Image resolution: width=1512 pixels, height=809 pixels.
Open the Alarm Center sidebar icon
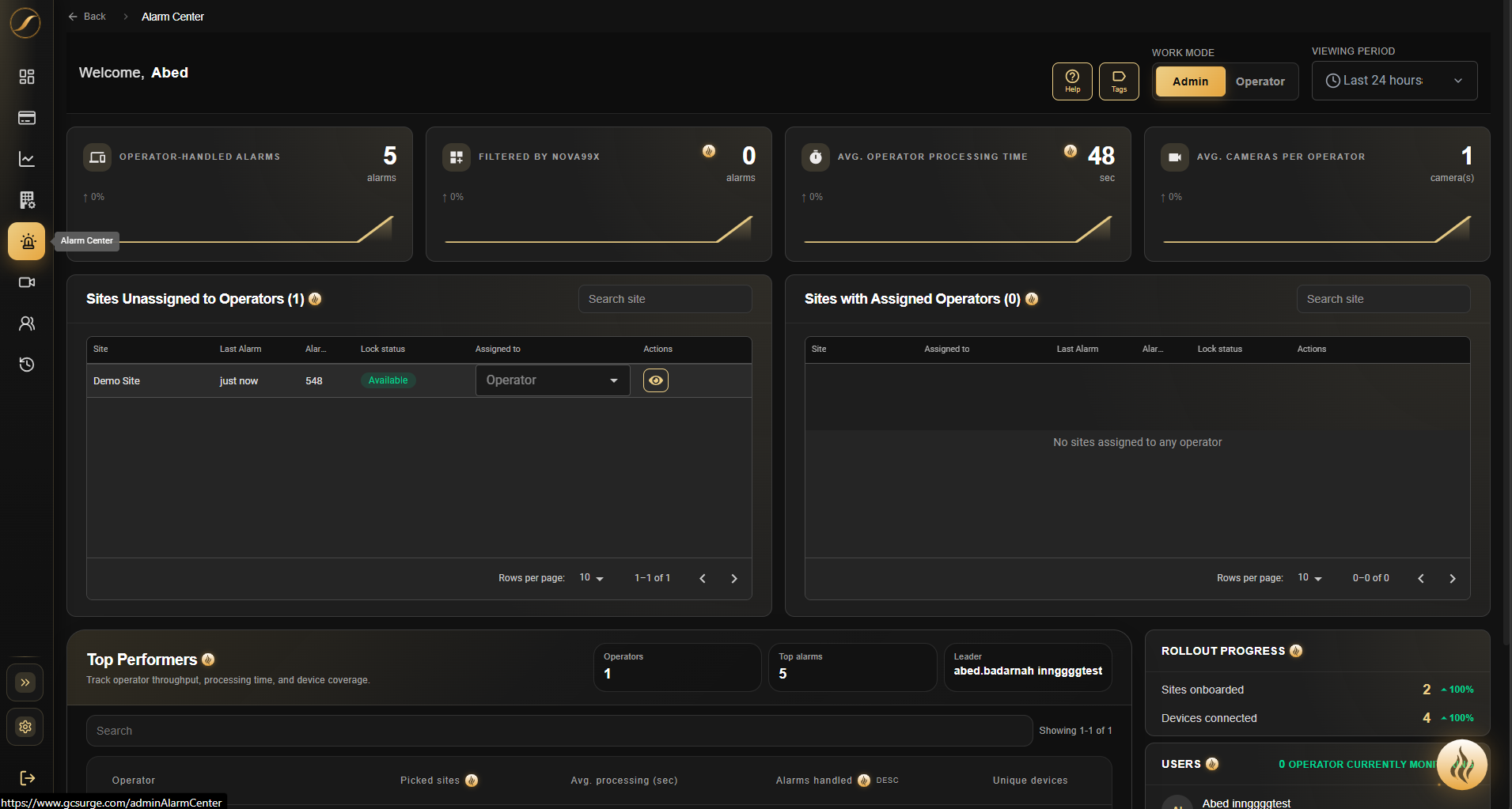[x=27, y=241]
